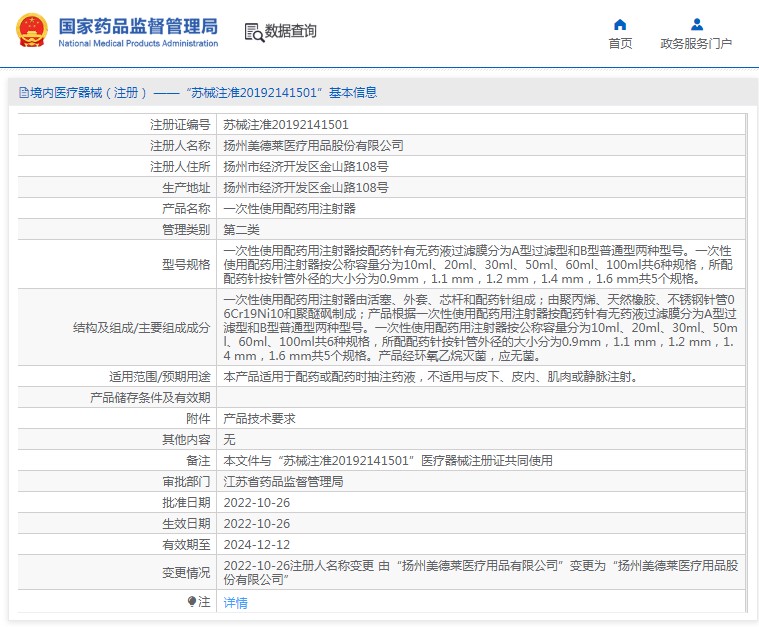Viewport: 759px width, 627px height.
Task: Click the 政务服务门户 monitor icon
Action: tap(696, 24)
